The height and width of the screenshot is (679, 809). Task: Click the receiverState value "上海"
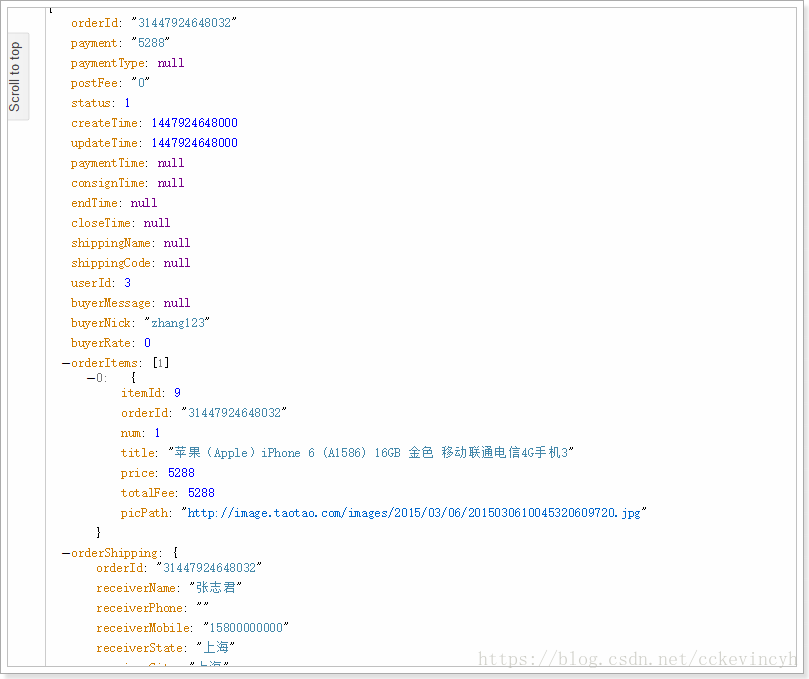point(216,648)
